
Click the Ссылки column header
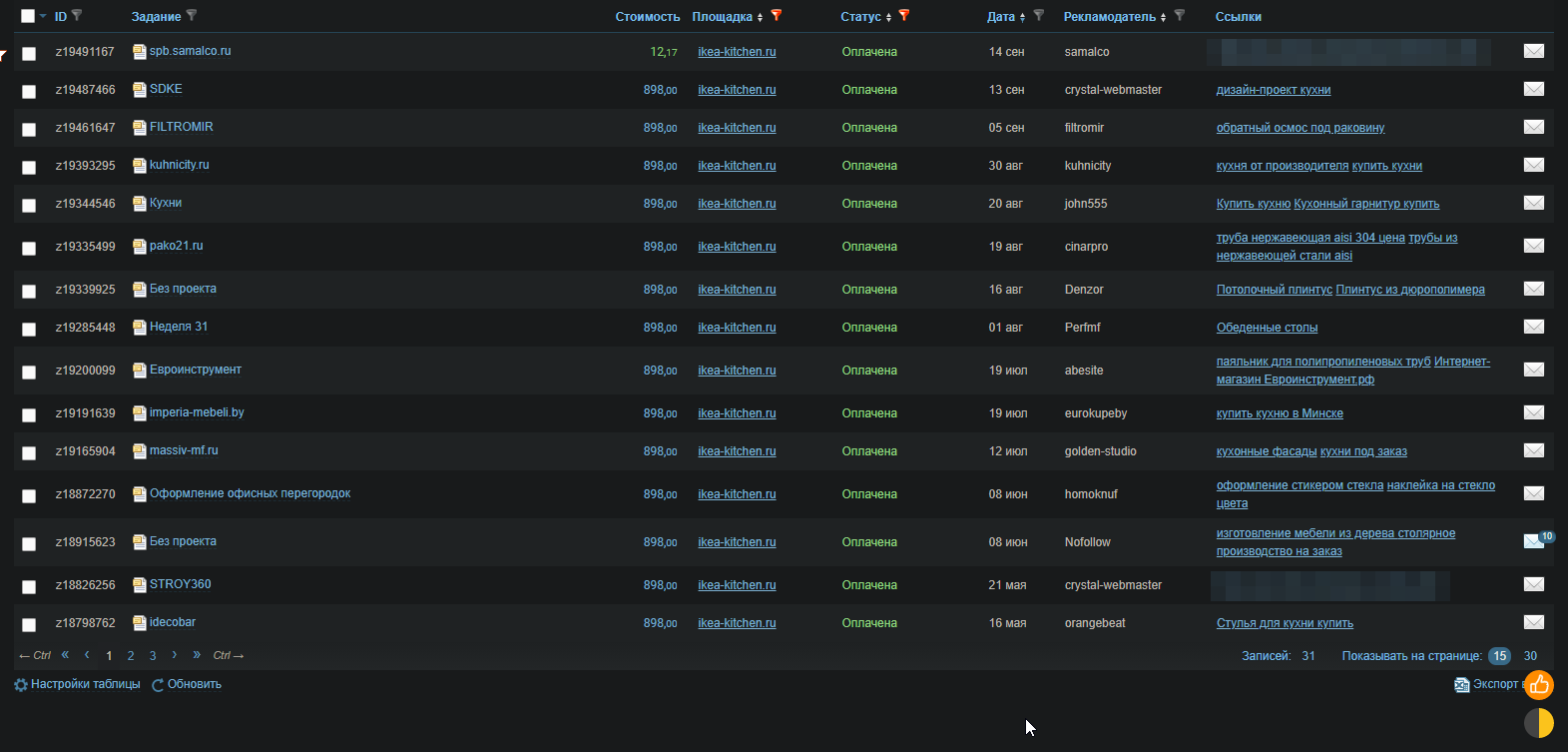click(1239, 17)
